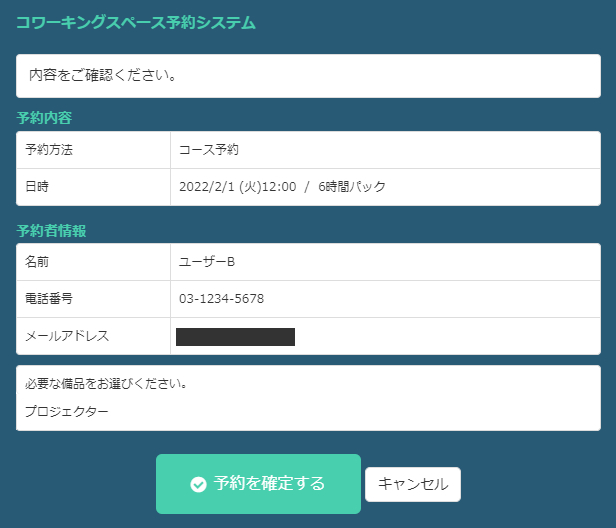Select the ユーザーB name value
Viewport: 616px width, 528px height.
(207, 262)
